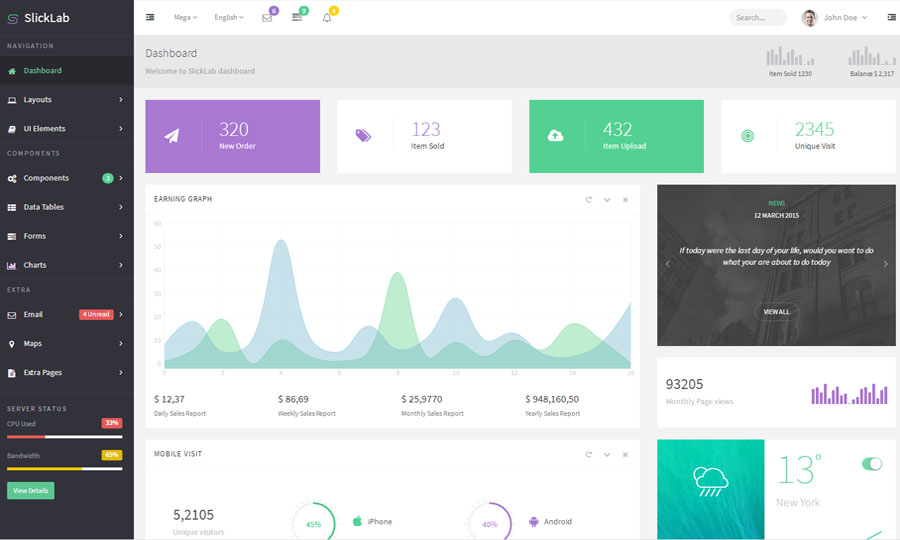Click the View All news button

coord(777,312)
